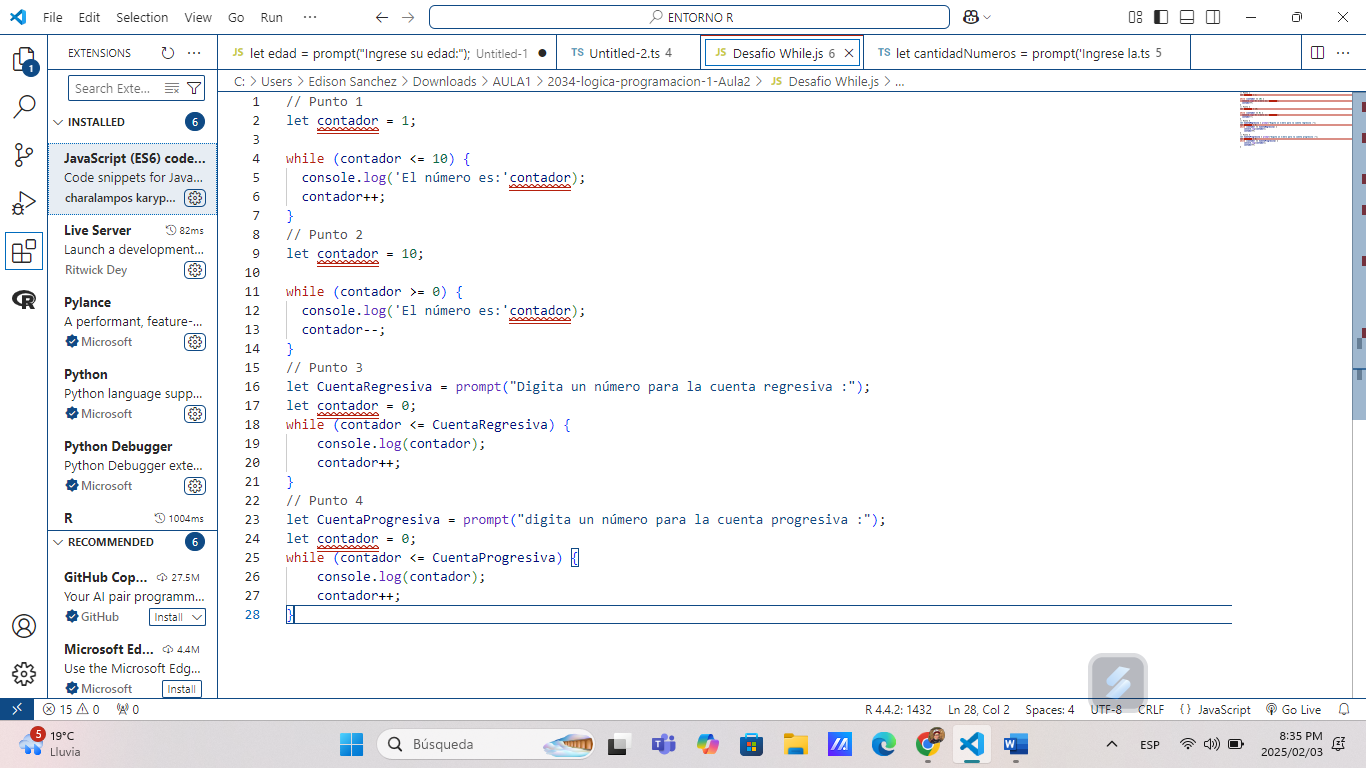Click the AULA1 breadcrumb segment
Image resolution: width=1366 pixels, height=768 pixels.
click(512, 81)
